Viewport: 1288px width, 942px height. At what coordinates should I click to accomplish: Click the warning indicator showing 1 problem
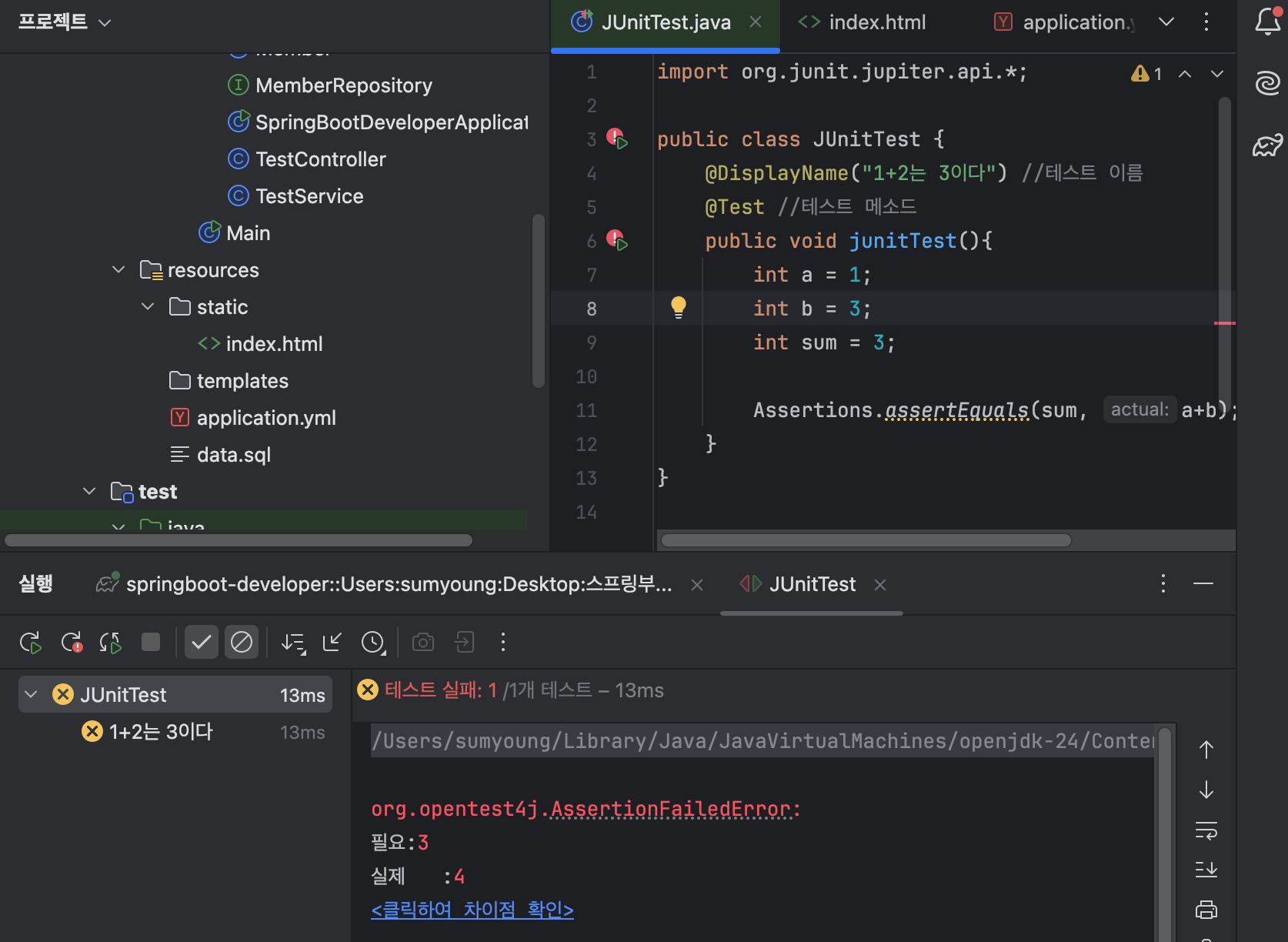[1146, 74]
